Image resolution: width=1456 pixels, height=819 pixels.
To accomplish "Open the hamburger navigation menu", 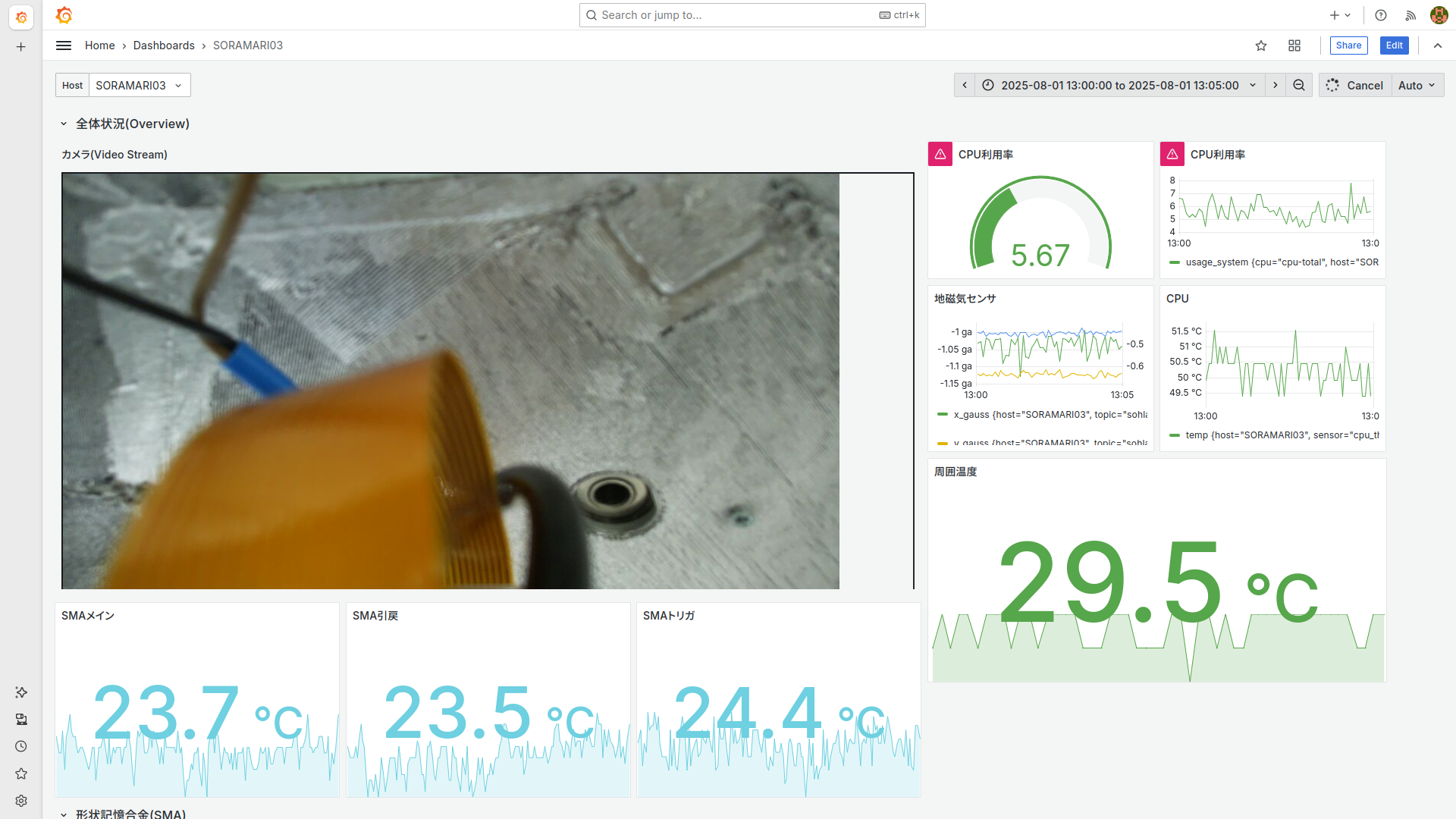I will point(64,45).
